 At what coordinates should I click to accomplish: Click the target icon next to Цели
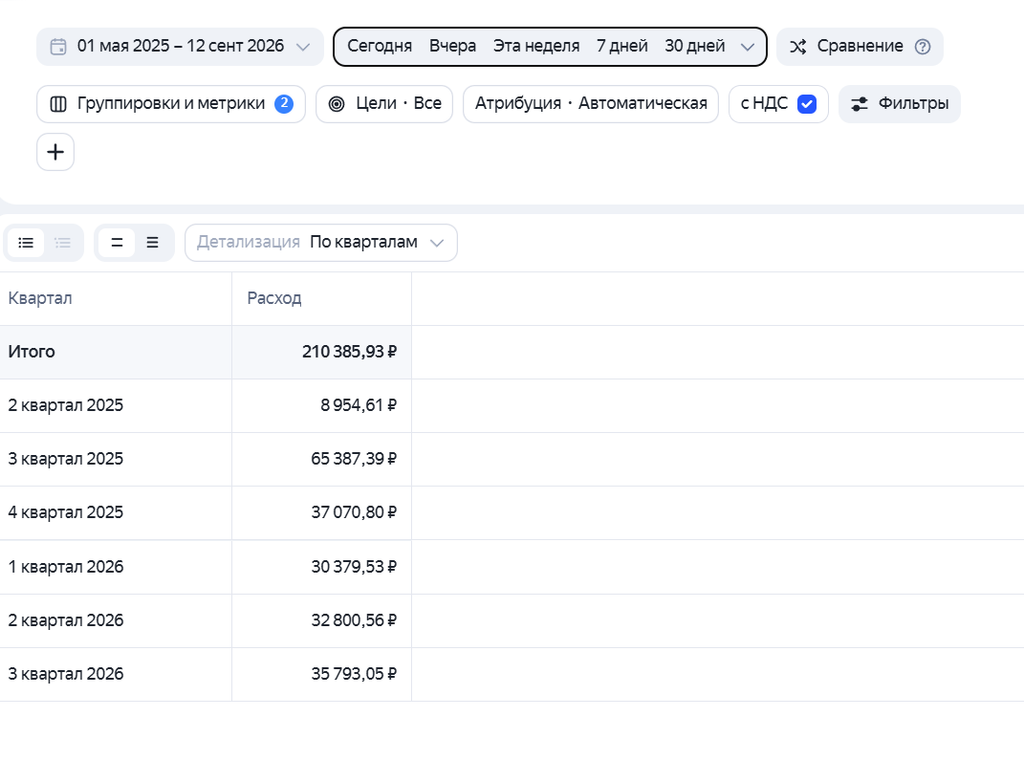click(x=336, y=104)
